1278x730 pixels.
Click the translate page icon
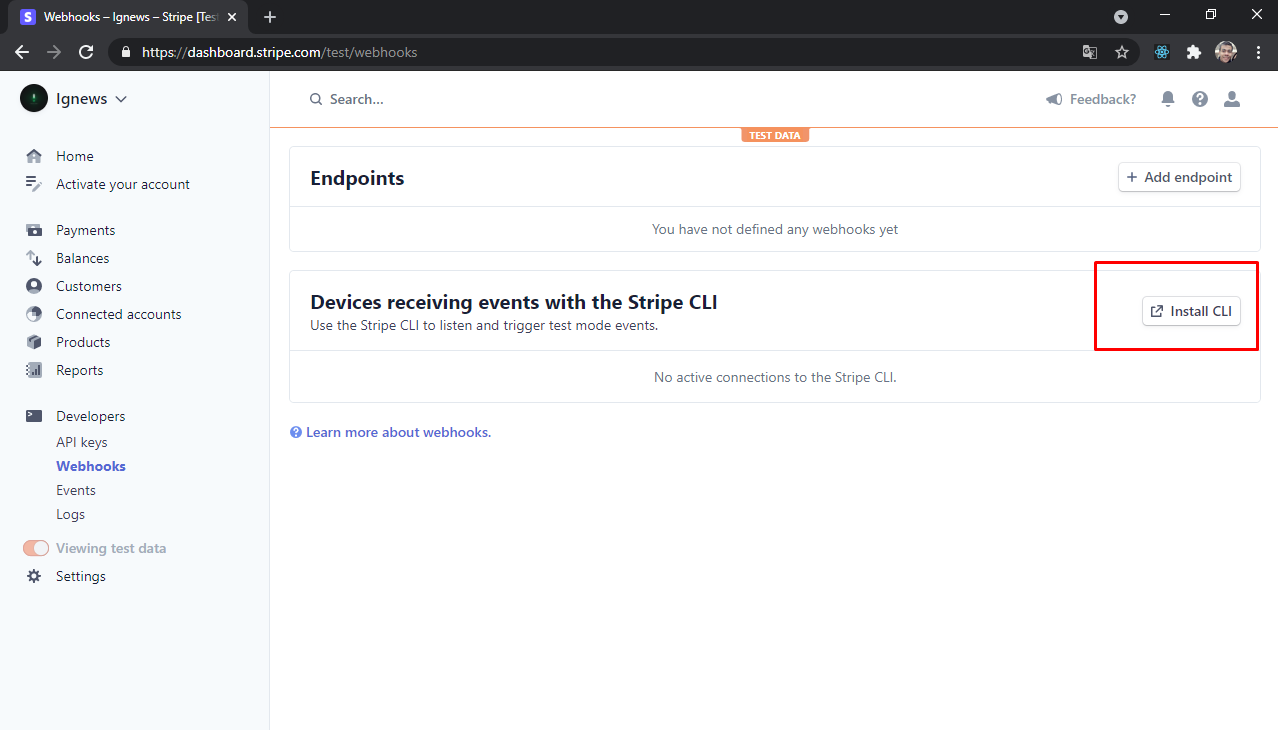(1090, 52)
